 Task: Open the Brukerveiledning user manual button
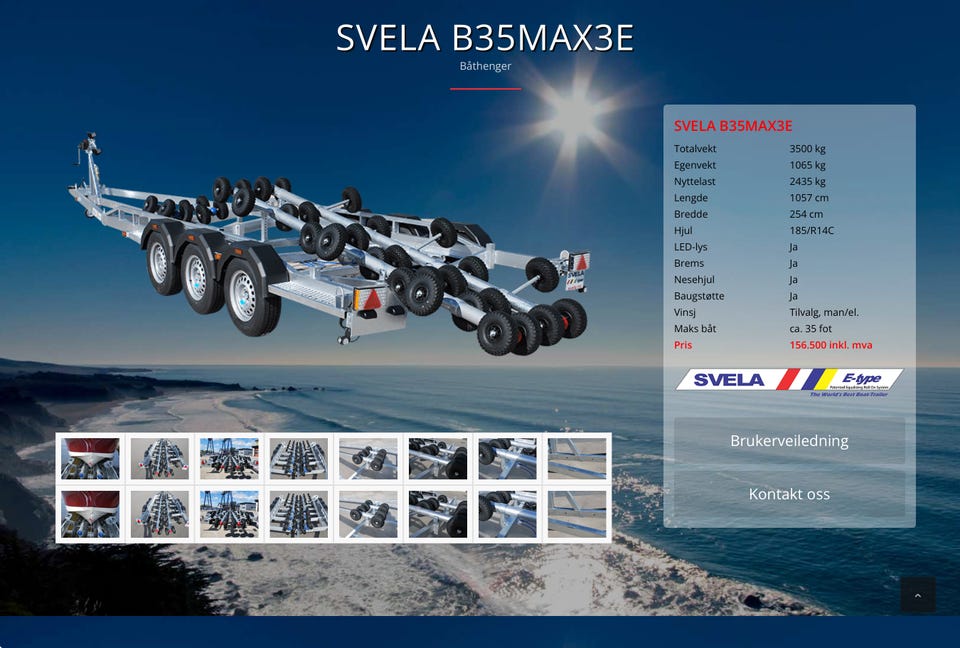[789, 441]
